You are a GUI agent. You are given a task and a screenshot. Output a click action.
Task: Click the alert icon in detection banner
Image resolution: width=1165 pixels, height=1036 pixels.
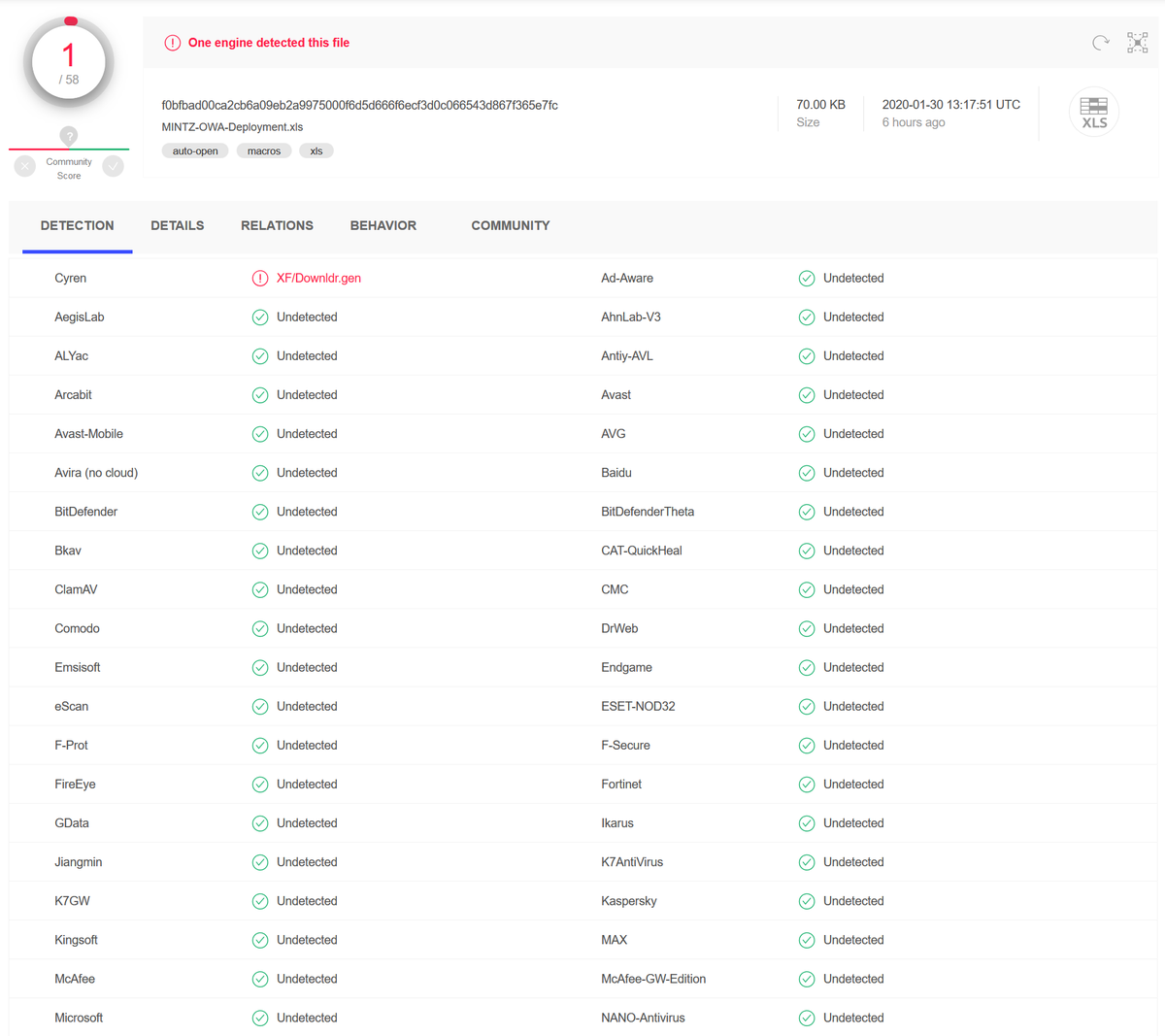coord(172,43)
